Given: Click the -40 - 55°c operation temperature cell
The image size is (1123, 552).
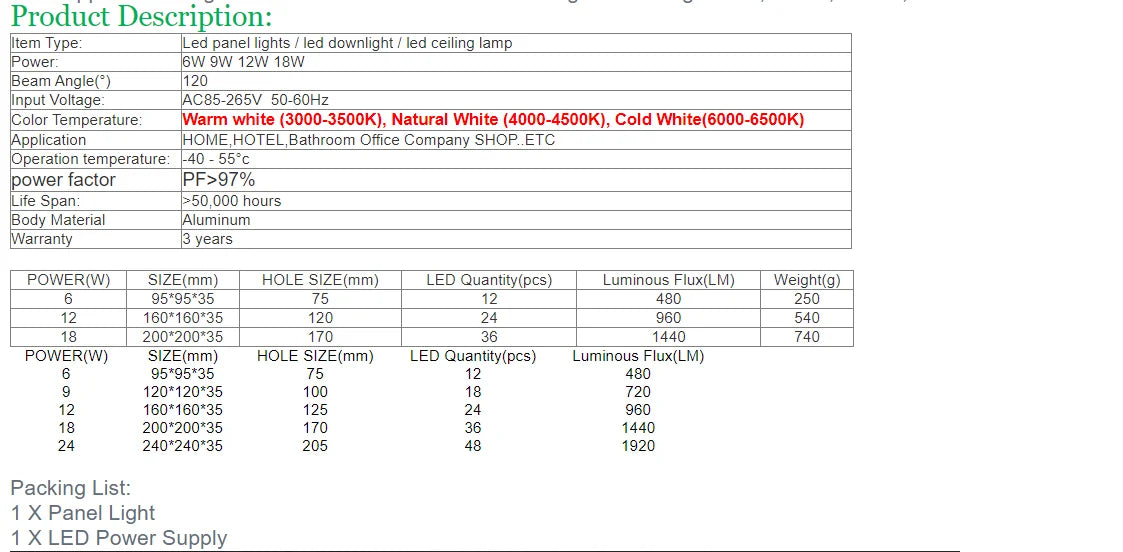Looking at the screenshot, I should (x=516, y=159).
